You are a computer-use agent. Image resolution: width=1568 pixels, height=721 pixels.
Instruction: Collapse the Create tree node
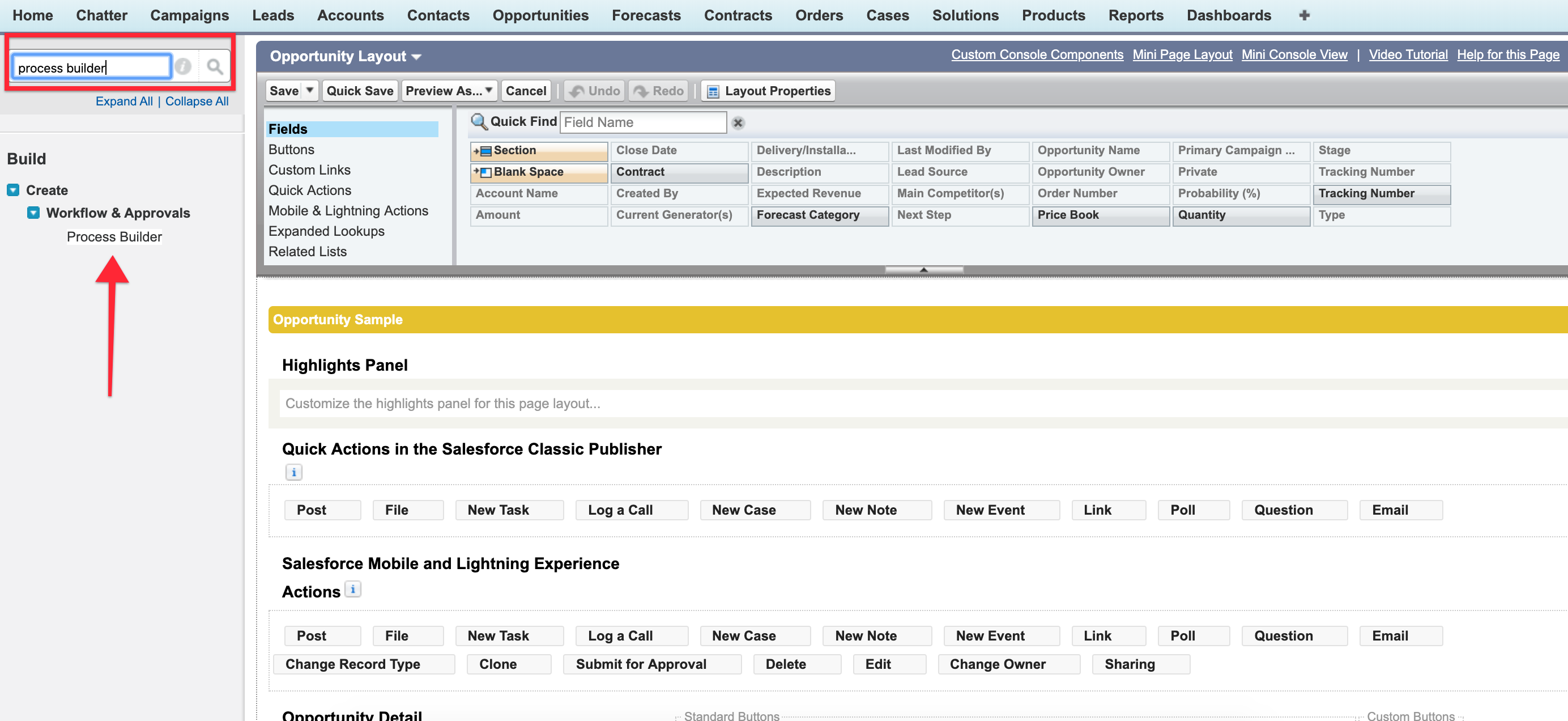[13, 190]
